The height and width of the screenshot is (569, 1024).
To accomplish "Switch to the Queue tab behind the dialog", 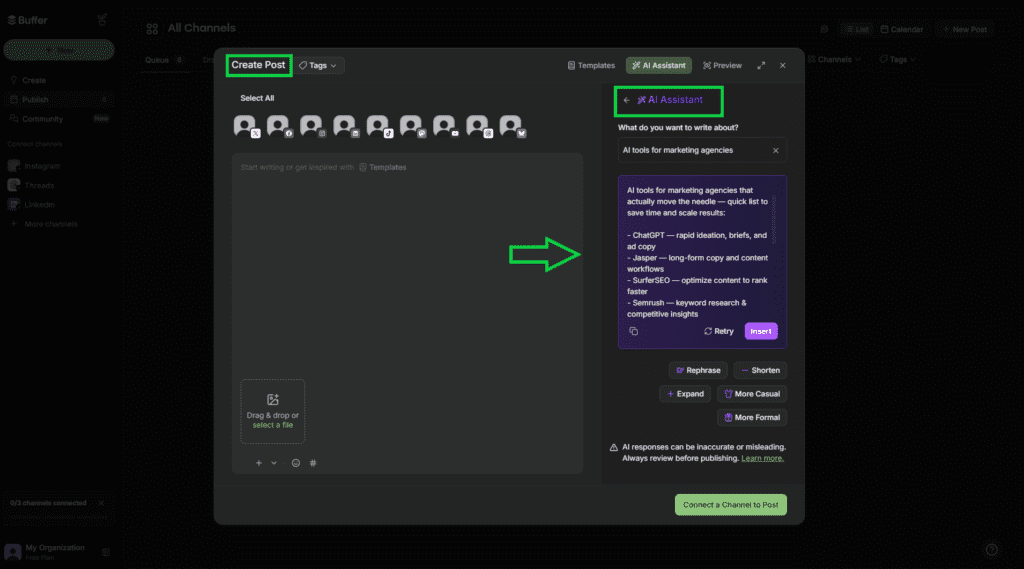I will coord(164,59).
